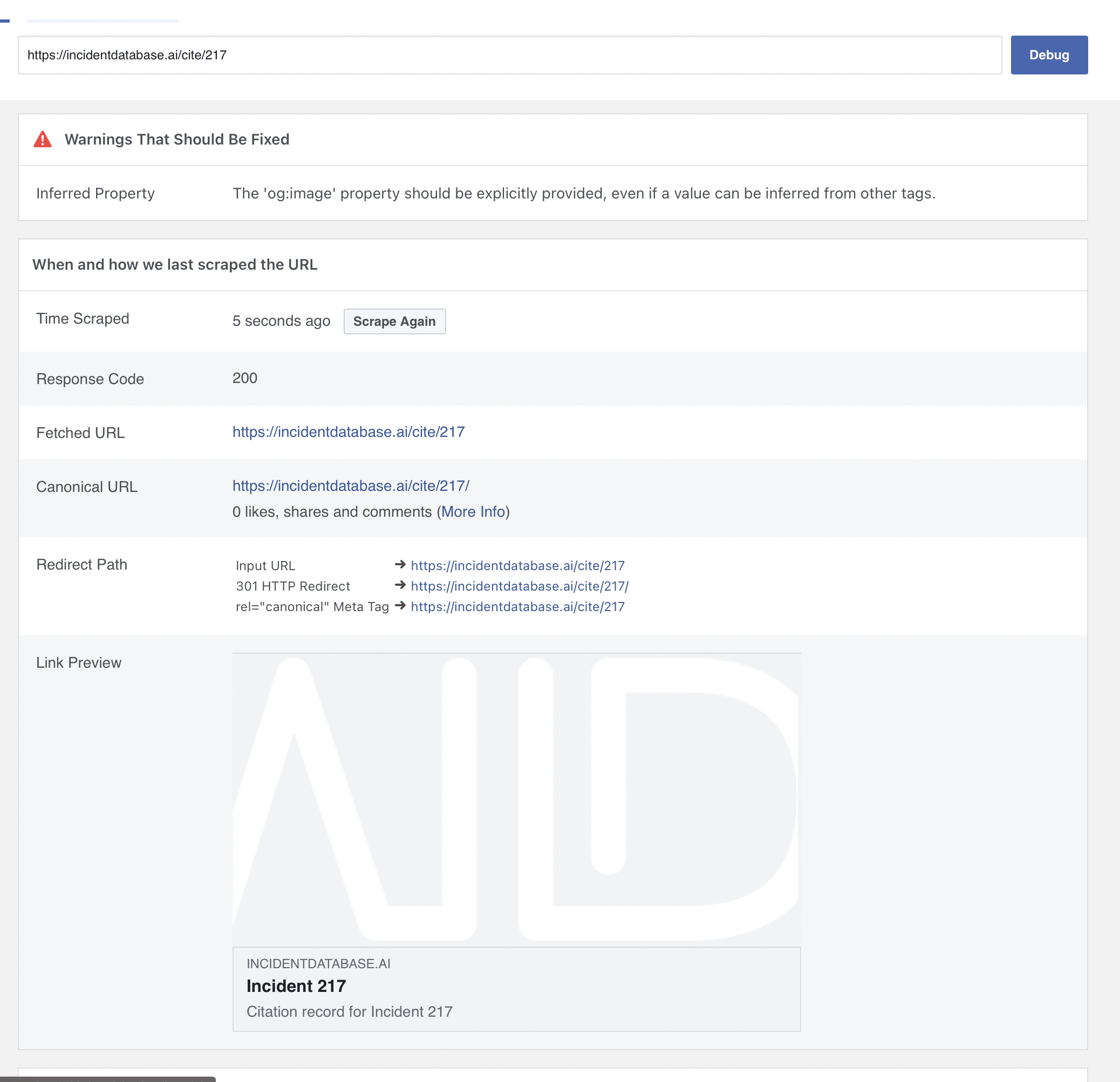Open the Fetched URL link

tap(348, 432)
